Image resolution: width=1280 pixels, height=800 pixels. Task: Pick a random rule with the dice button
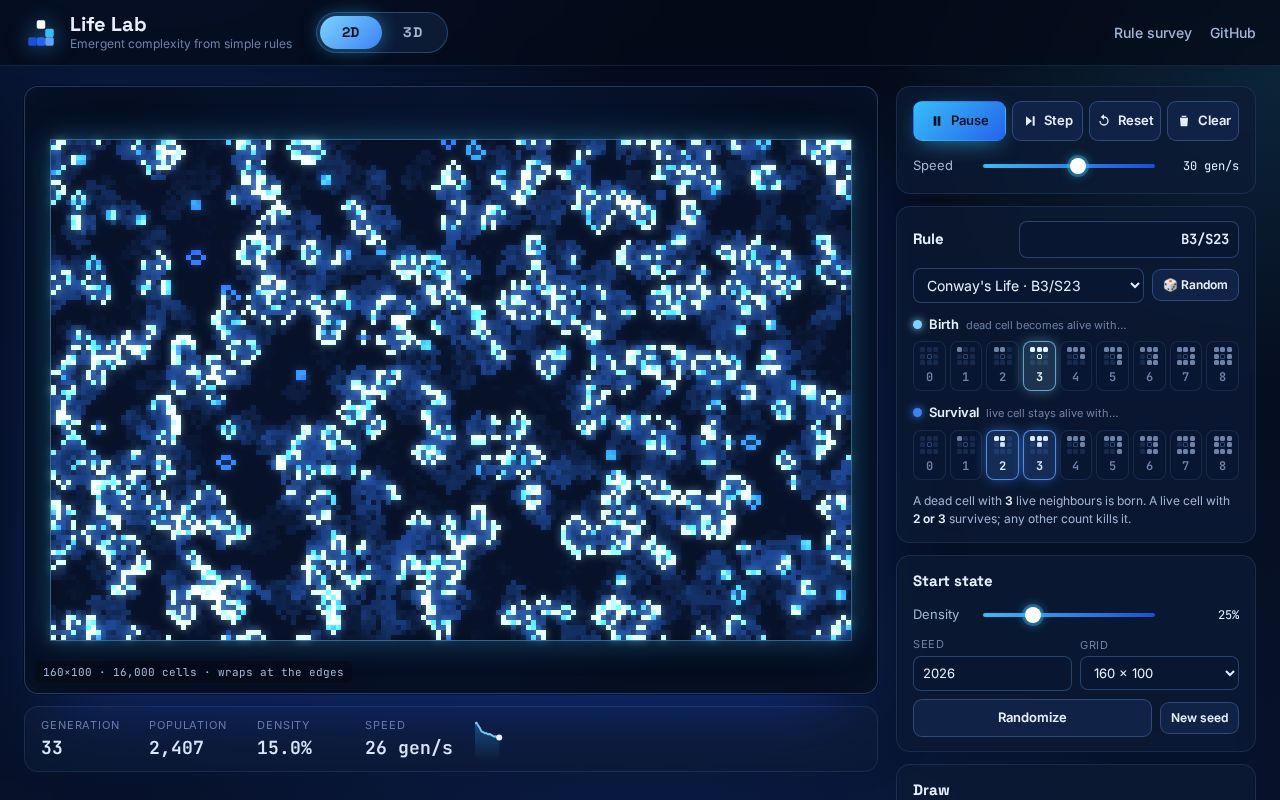pos(1195,285)
